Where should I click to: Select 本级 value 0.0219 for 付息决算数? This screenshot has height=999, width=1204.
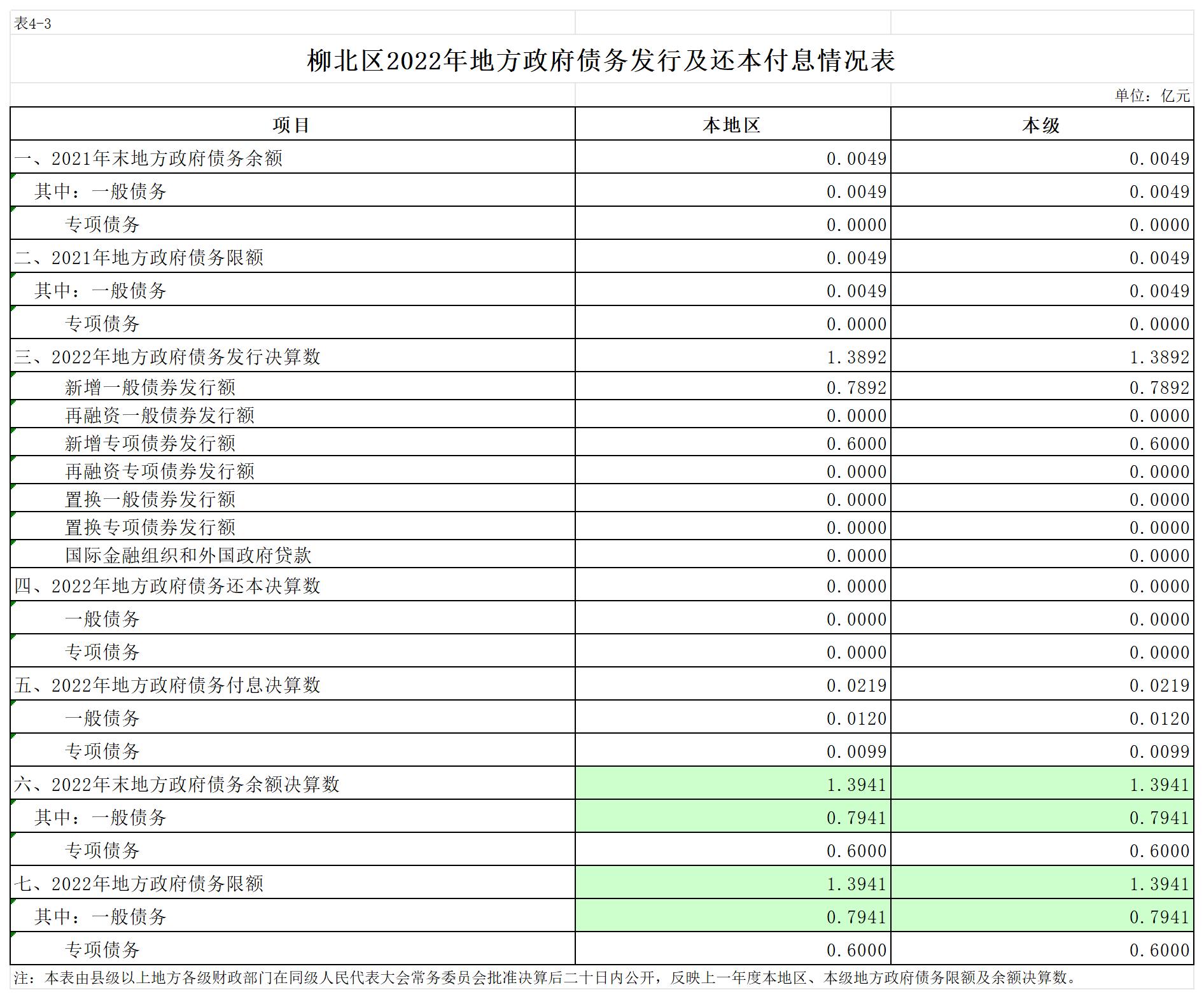coord(1042,684)
